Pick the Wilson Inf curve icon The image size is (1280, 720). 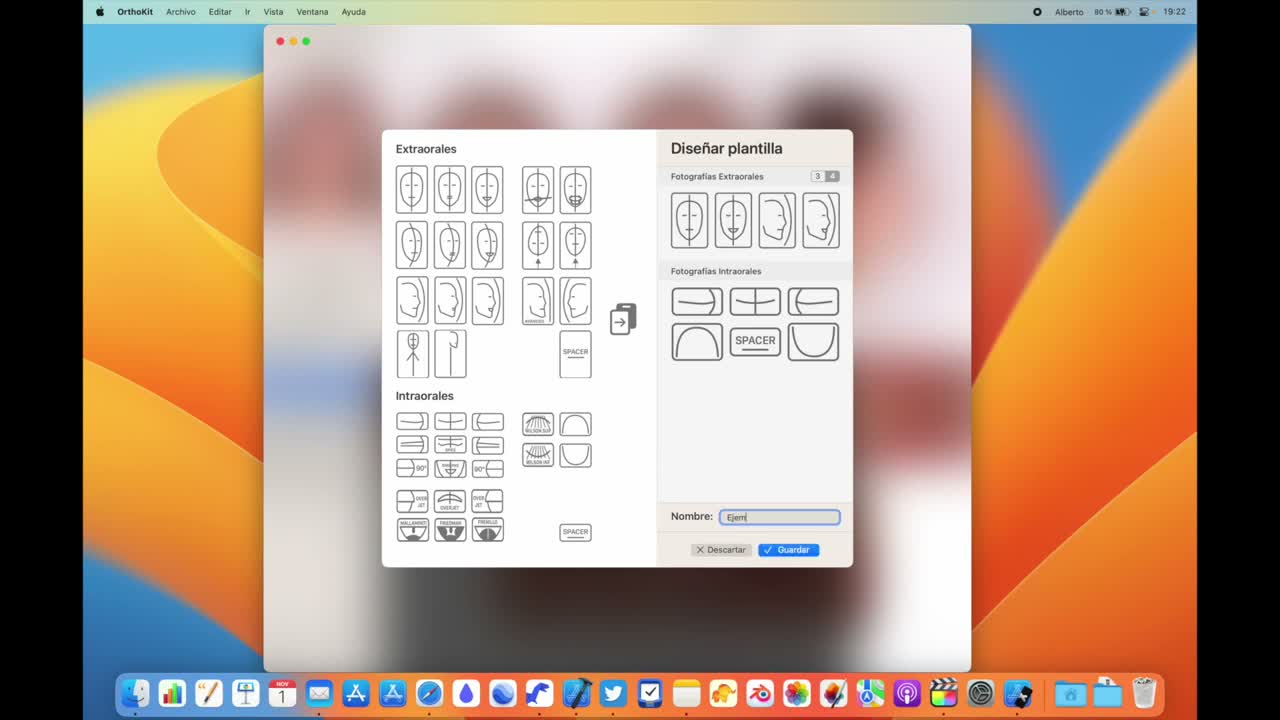[538, 456]
